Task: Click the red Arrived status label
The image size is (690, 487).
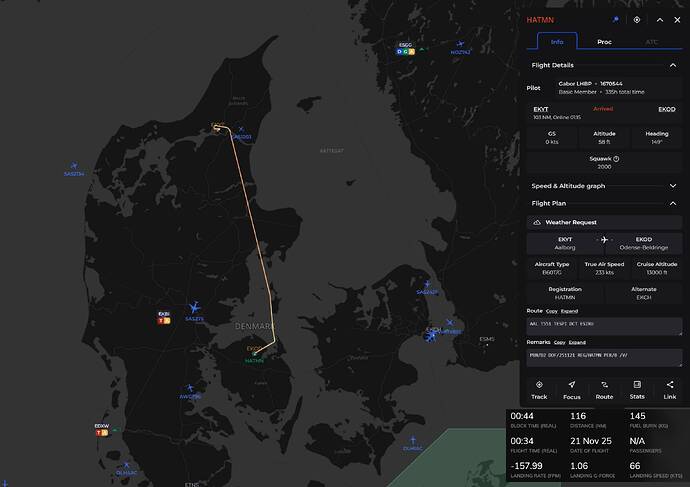Action: tap(603, 109)
